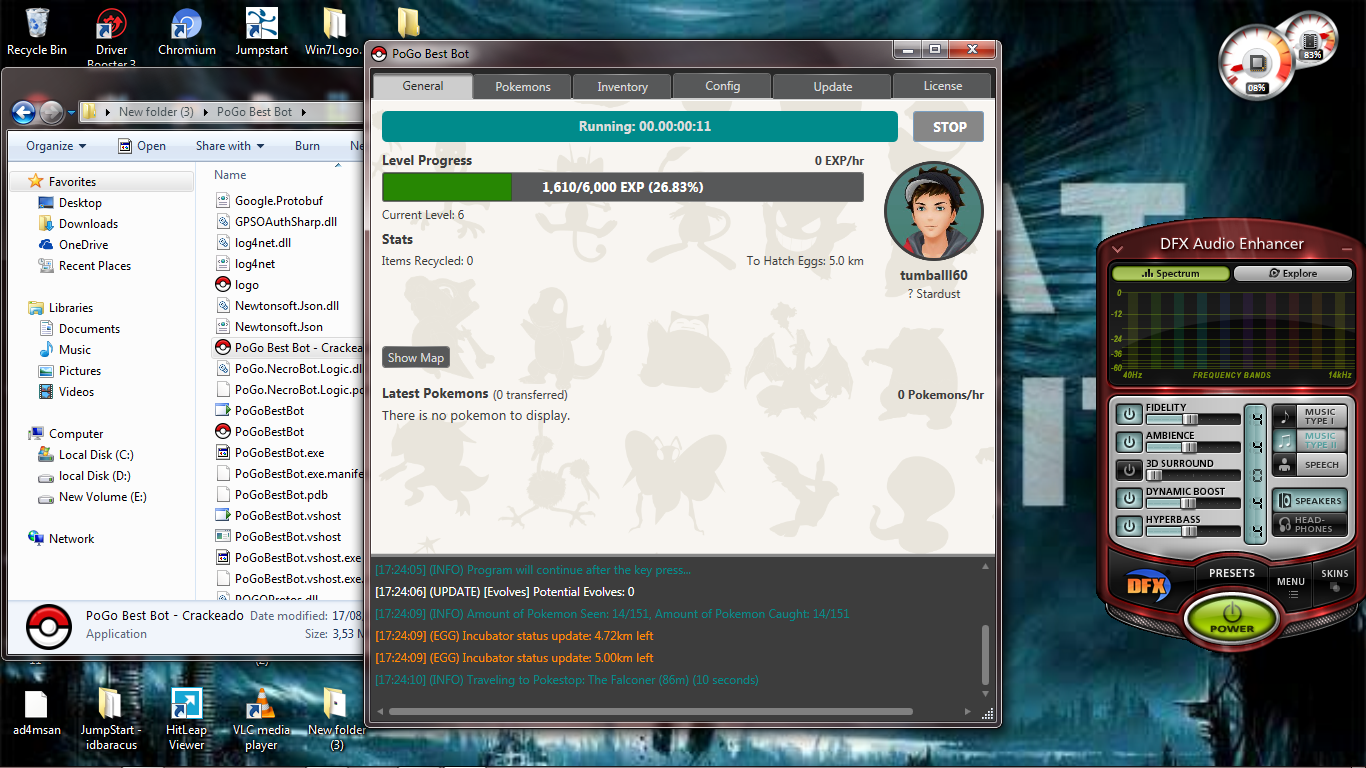Stop the running bot with STOP

click(949, 127)
